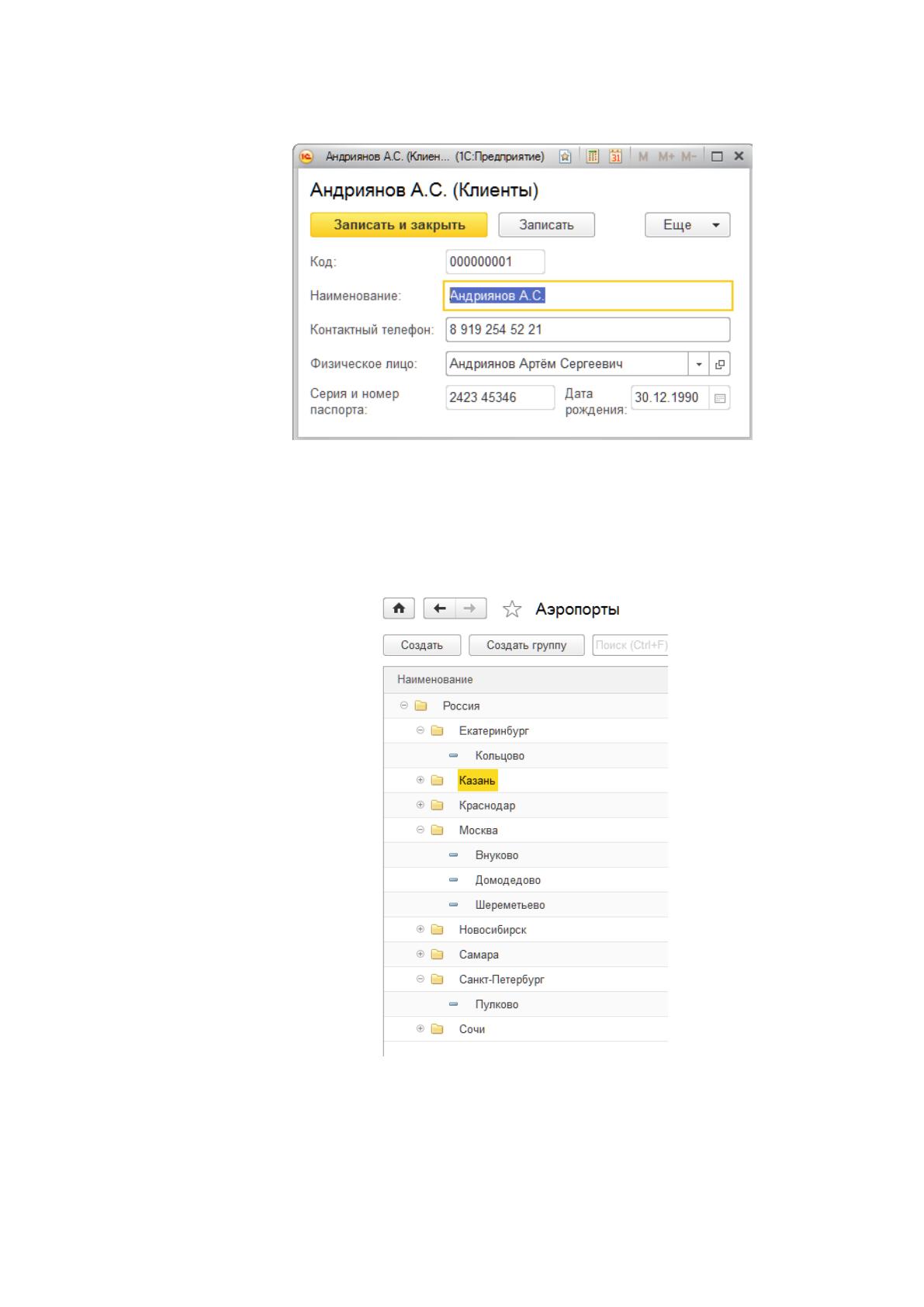
Task: Expand the Казань folder
Action: [x=420, y=780]
